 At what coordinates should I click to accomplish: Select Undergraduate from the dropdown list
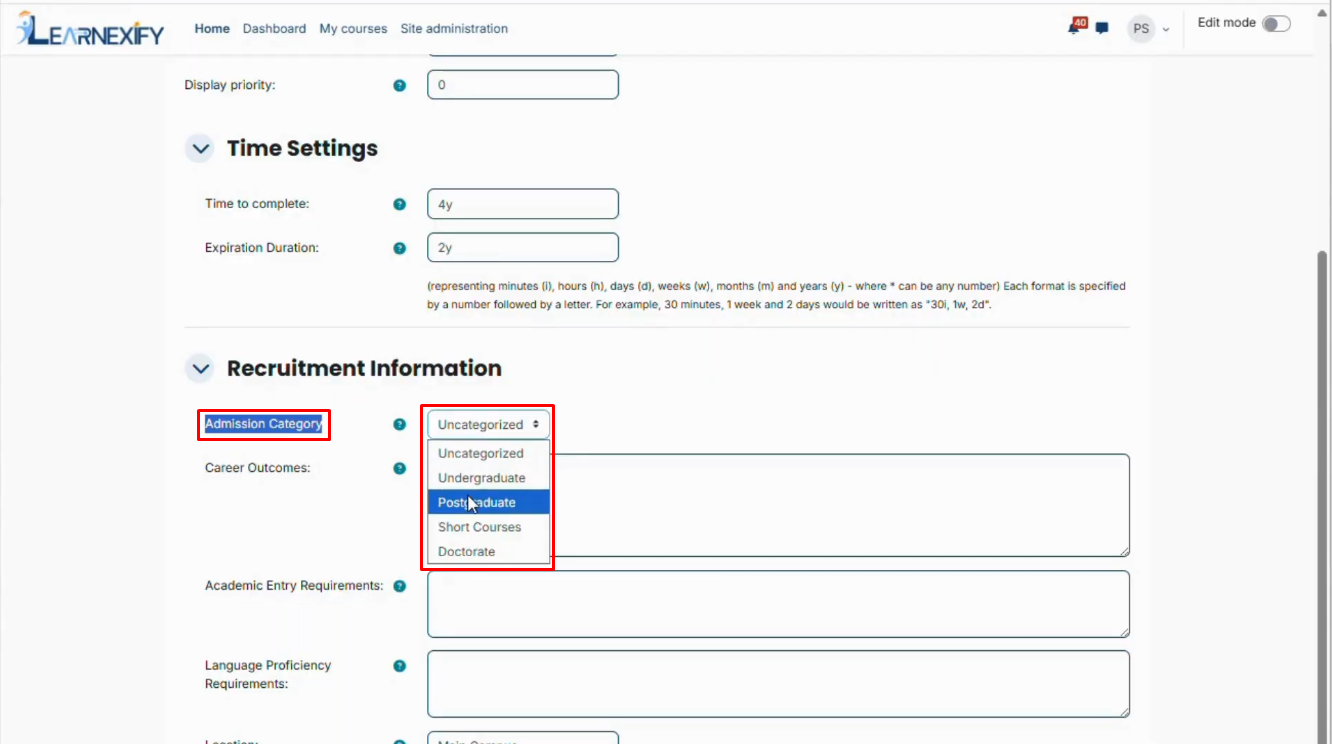click(x=489, y=478)
